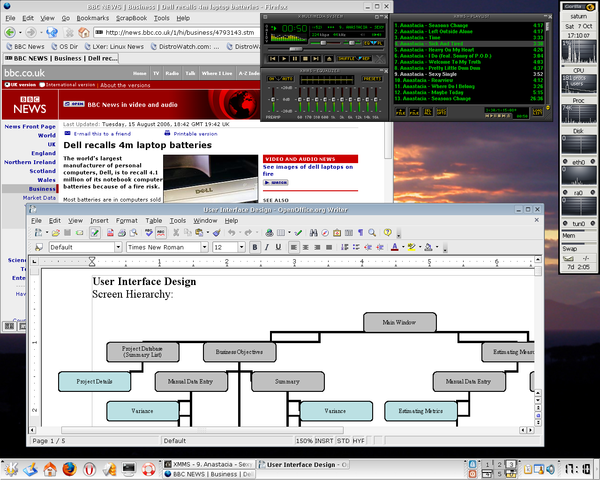The width and height of the screenshot is (600, 480).
Task: Click Undo arrow in Writer toolbar
Action: [x=232, y=232]
